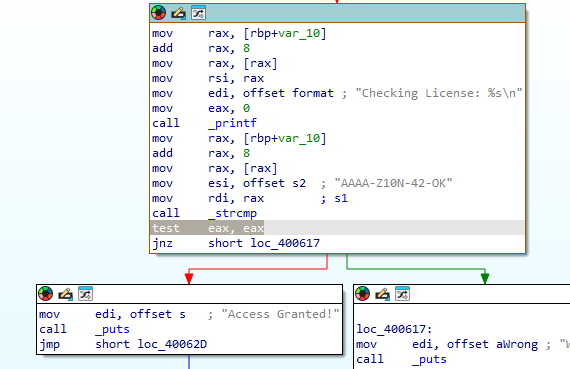
Task: Click teal title bar of top block
Action: (337, 13)
